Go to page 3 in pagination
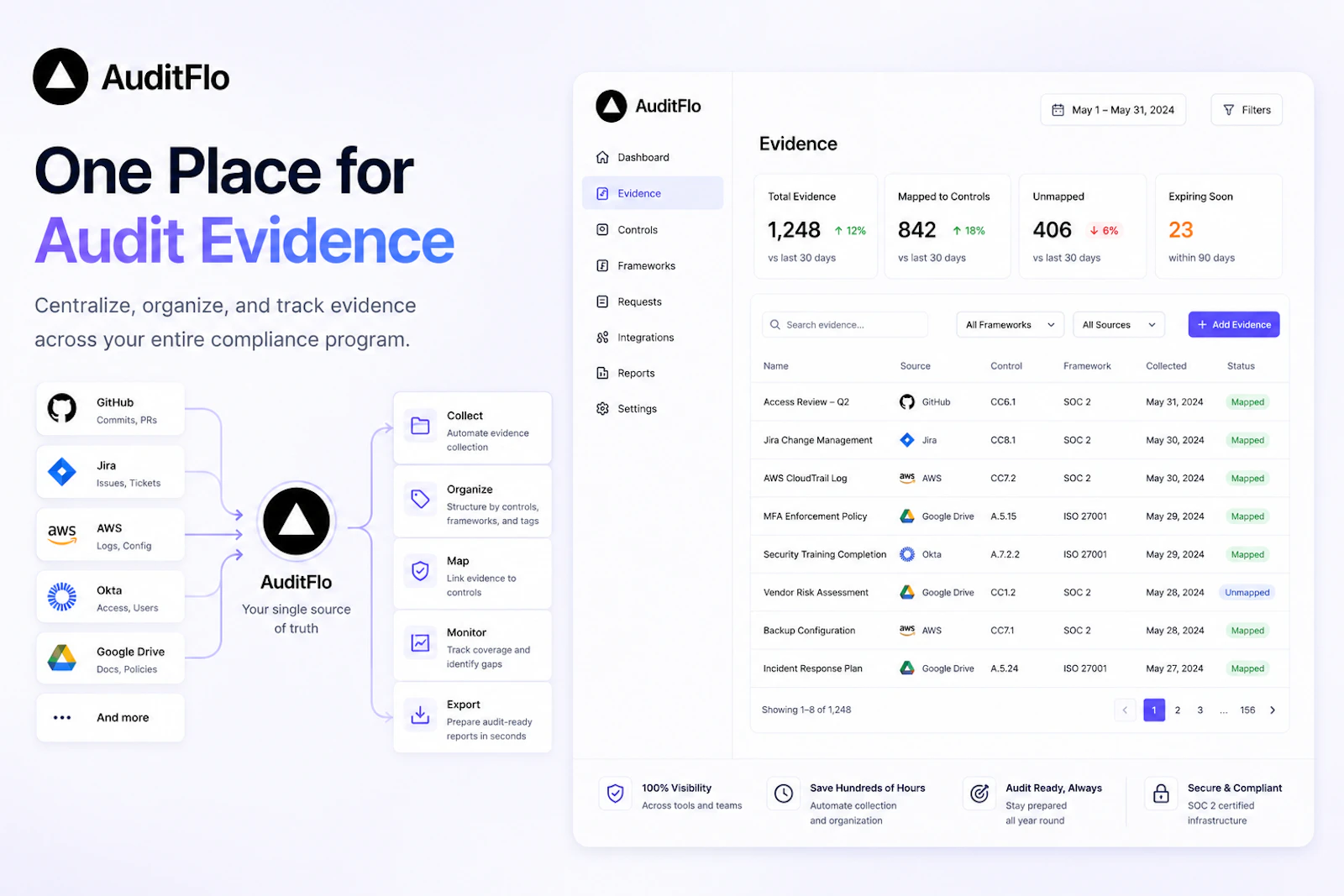The height and width of the screenshot is (896, 1344). [1200, 710]
